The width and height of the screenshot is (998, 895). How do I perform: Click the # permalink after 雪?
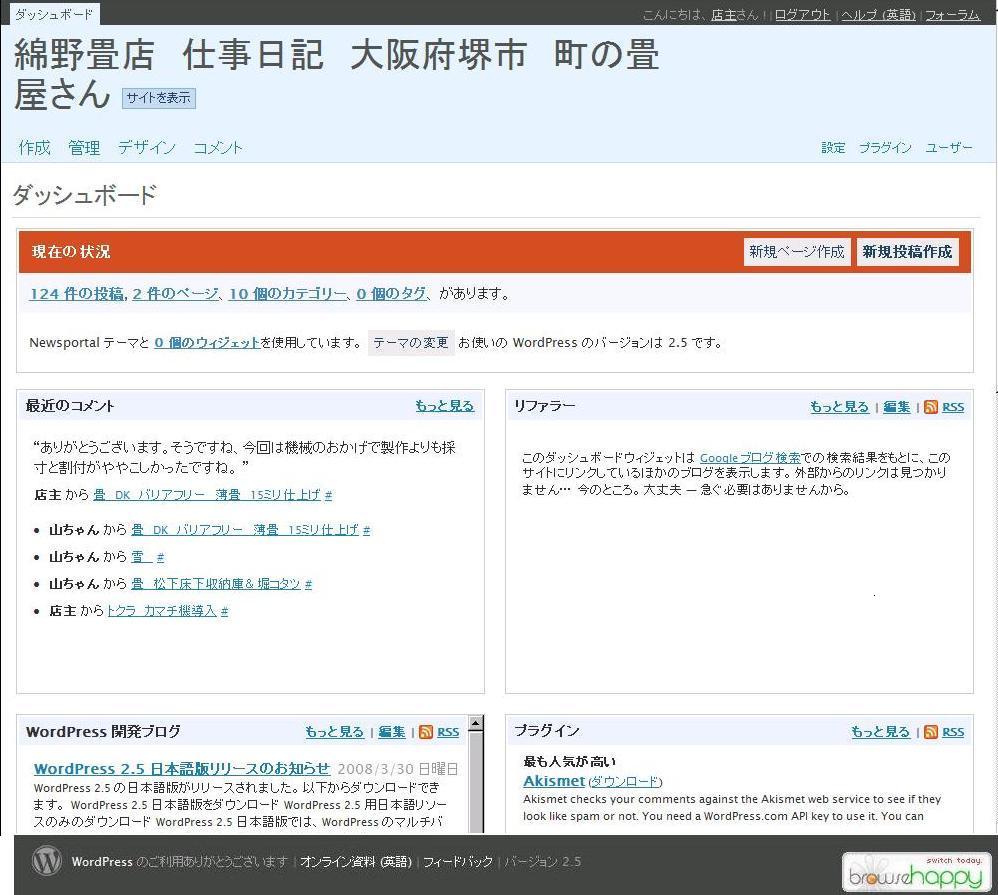click(x=160, y=558)
